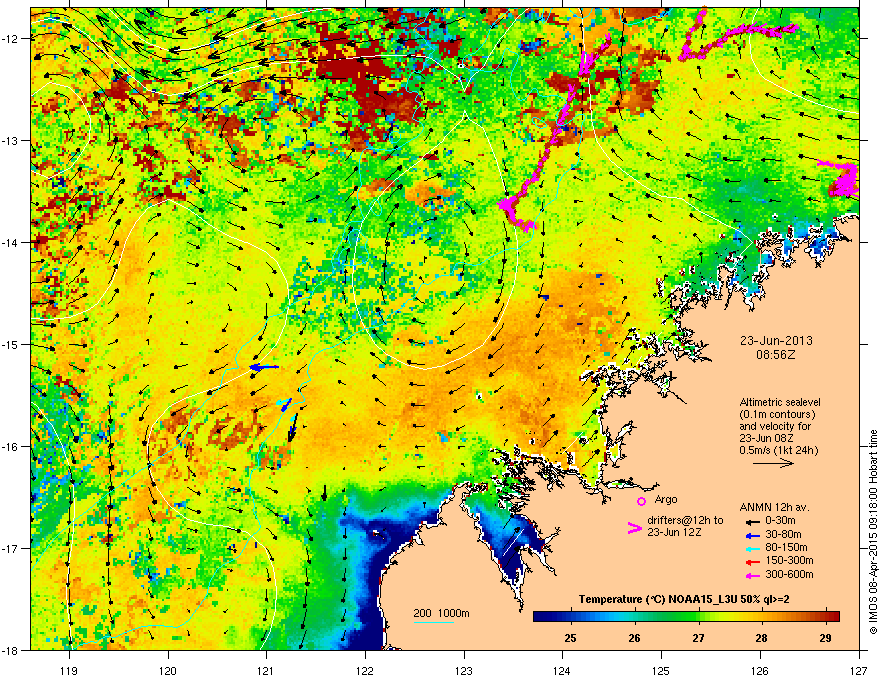Viewport: 880px width, 680px height.
Task: Click the '23-Jun-2013' date label
Action: (x=776, y=341)
